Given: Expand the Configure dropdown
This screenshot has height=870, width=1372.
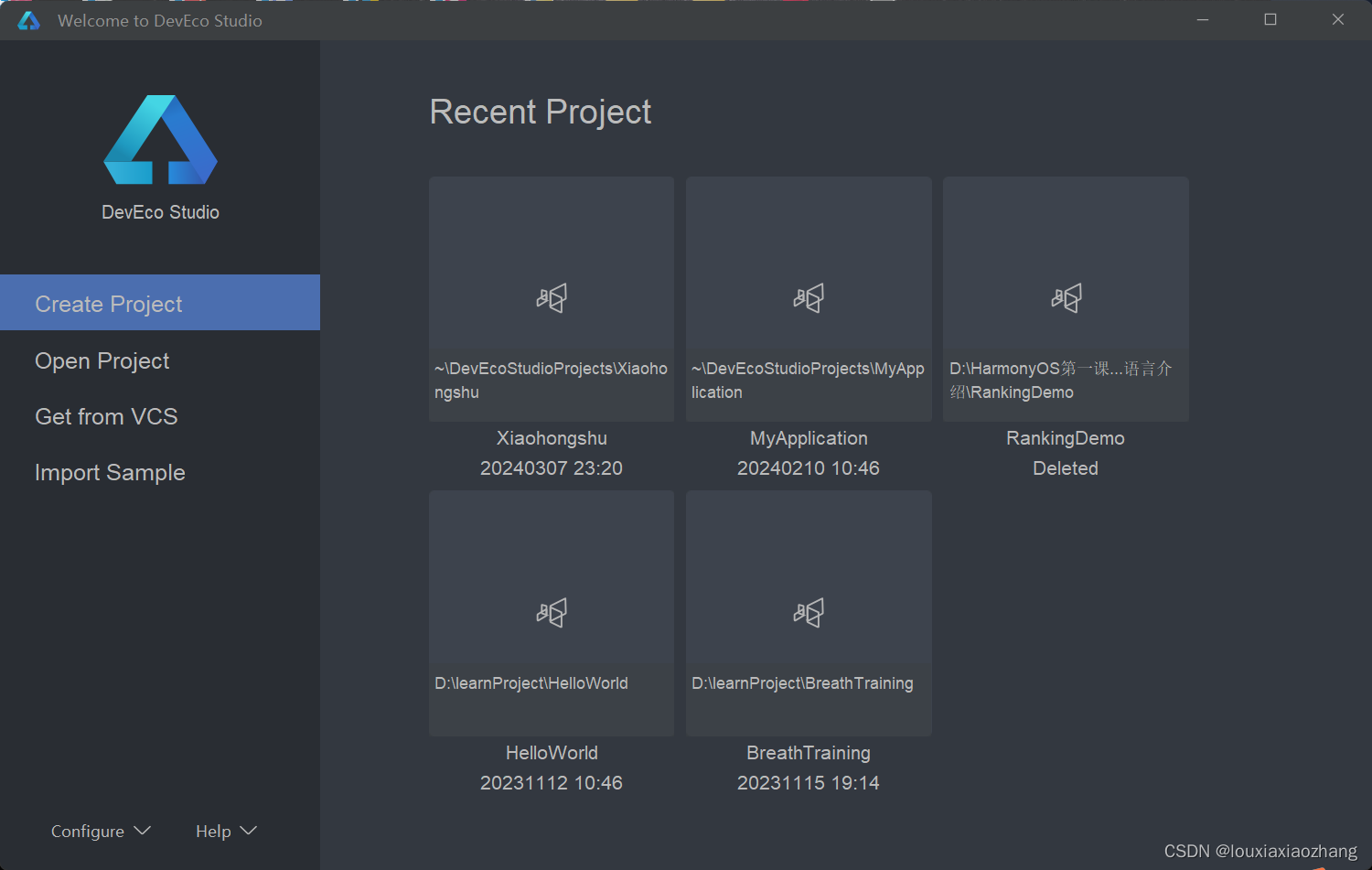Looking at the screenshot, I should [x=101, y=831].
